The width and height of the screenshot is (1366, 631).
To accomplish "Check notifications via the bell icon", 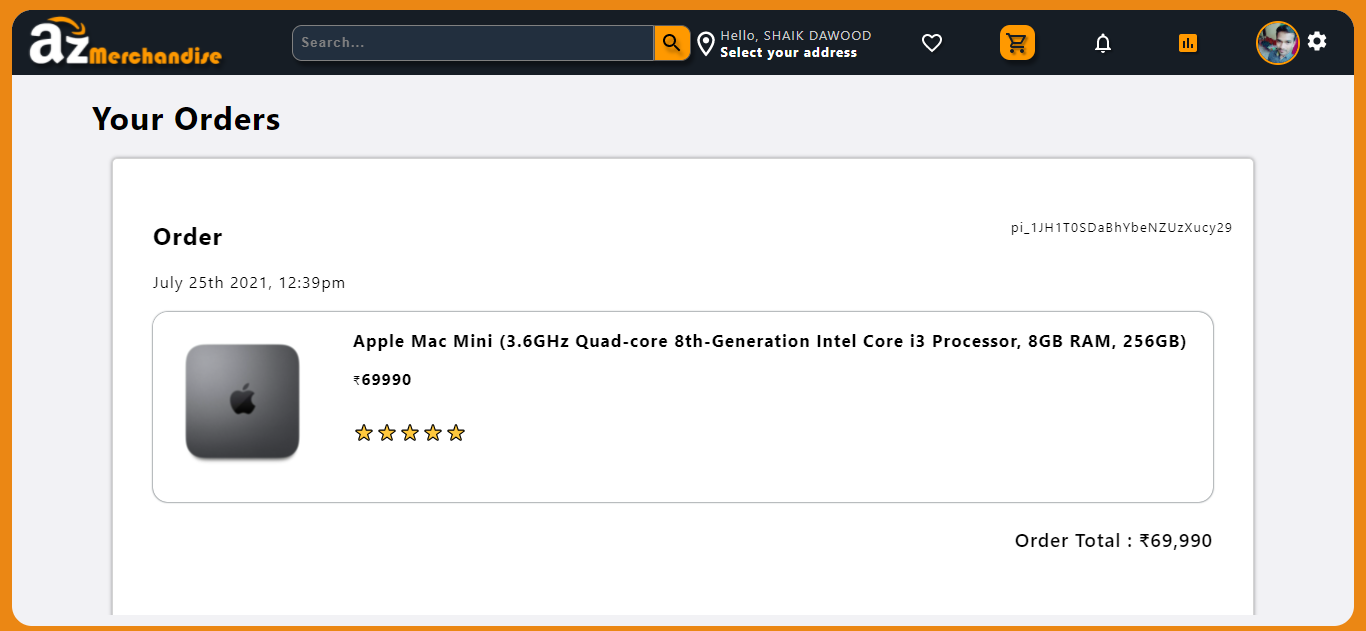I will 1103,43.
